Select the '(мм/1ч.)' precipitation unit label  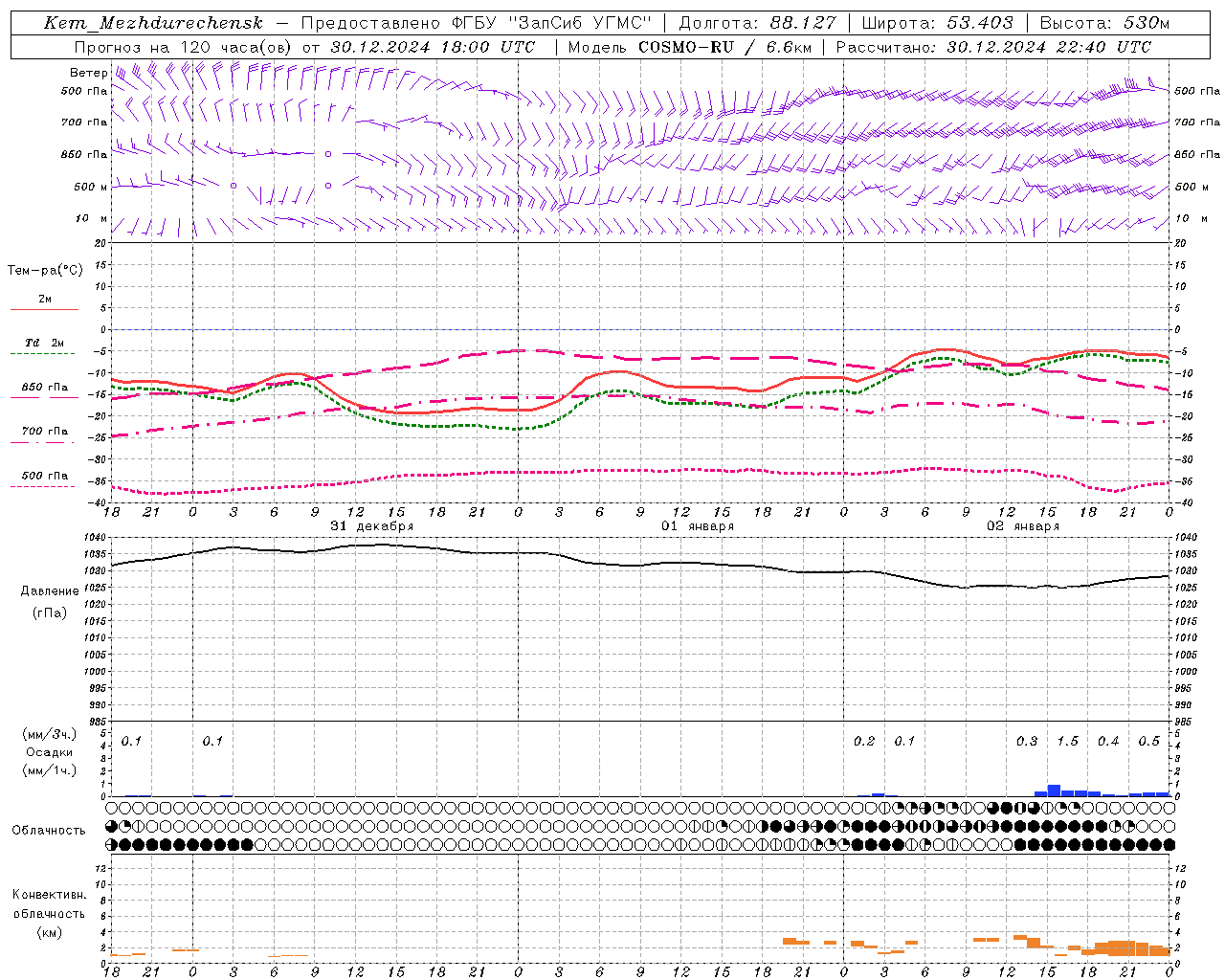[50, 770]
